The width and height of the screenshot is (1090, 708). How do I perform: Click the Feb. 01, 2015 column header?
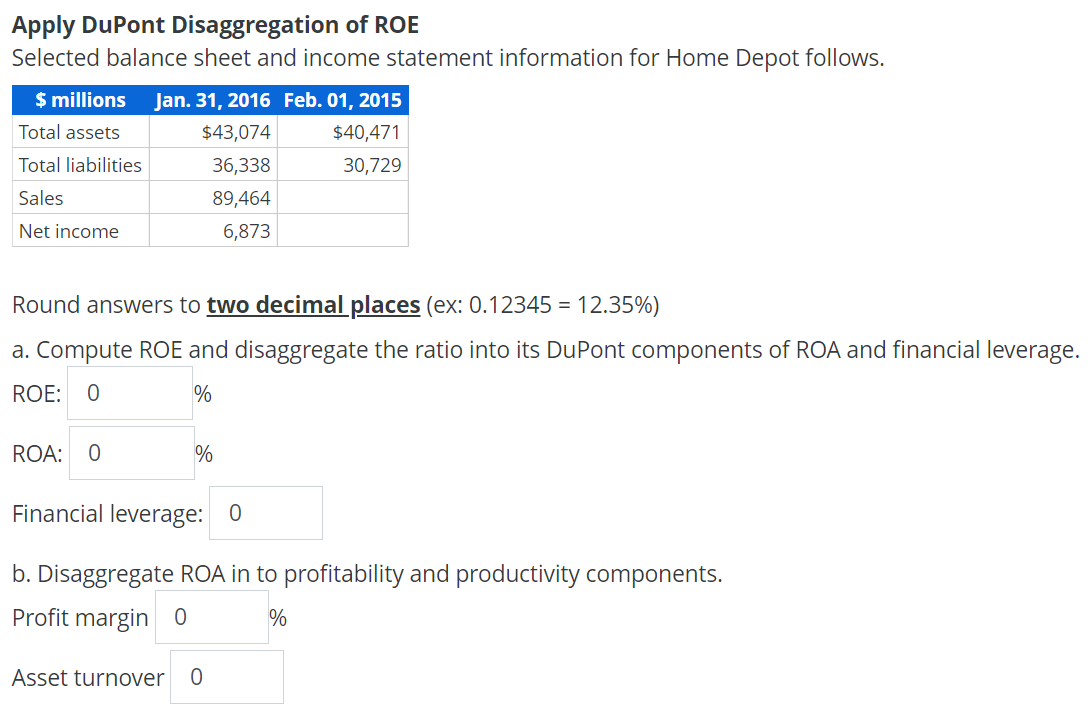[343, 99]
